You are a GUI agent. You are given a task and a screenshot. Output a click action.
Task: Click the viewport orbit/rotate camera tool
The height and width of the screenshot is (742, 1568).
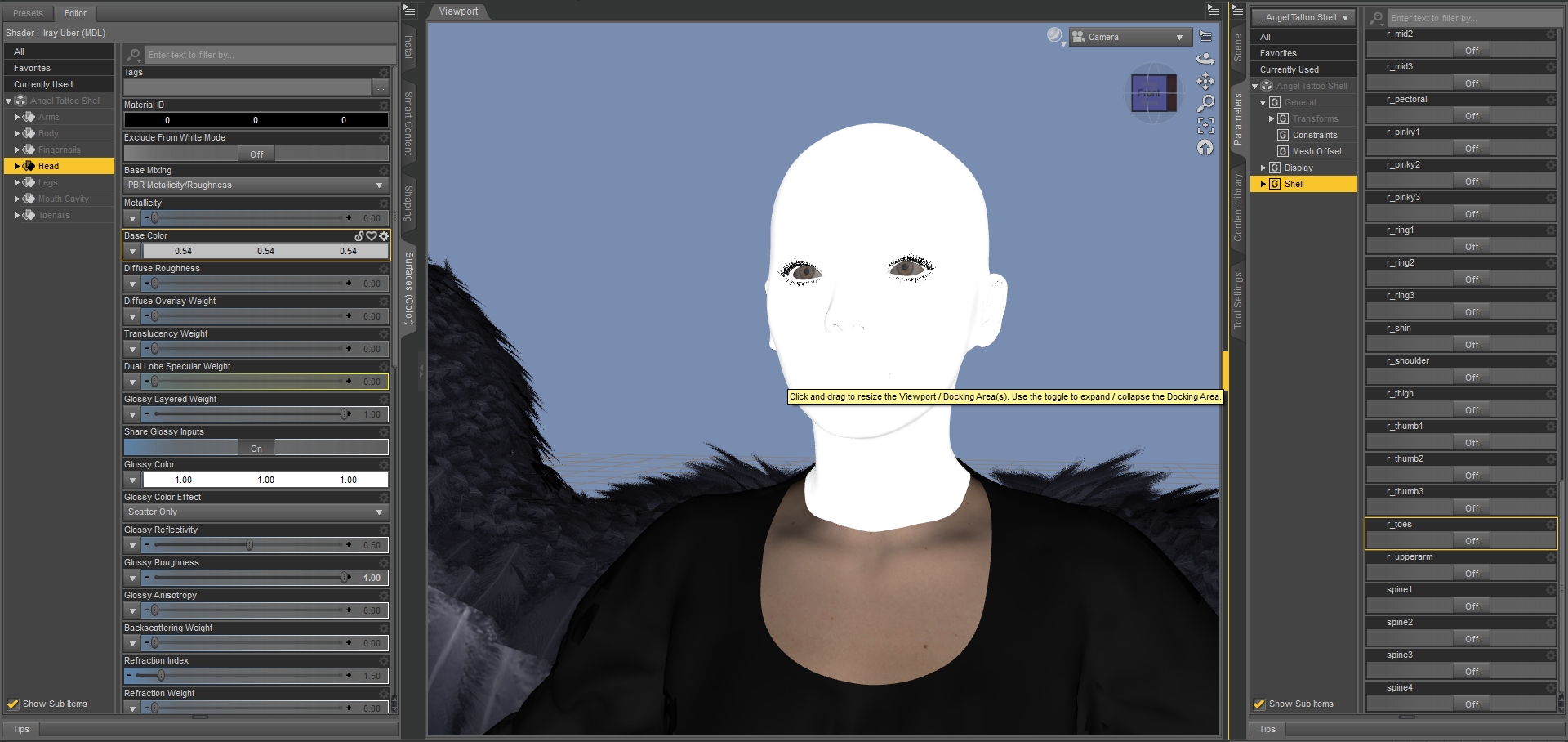(x=1205, y=59)
